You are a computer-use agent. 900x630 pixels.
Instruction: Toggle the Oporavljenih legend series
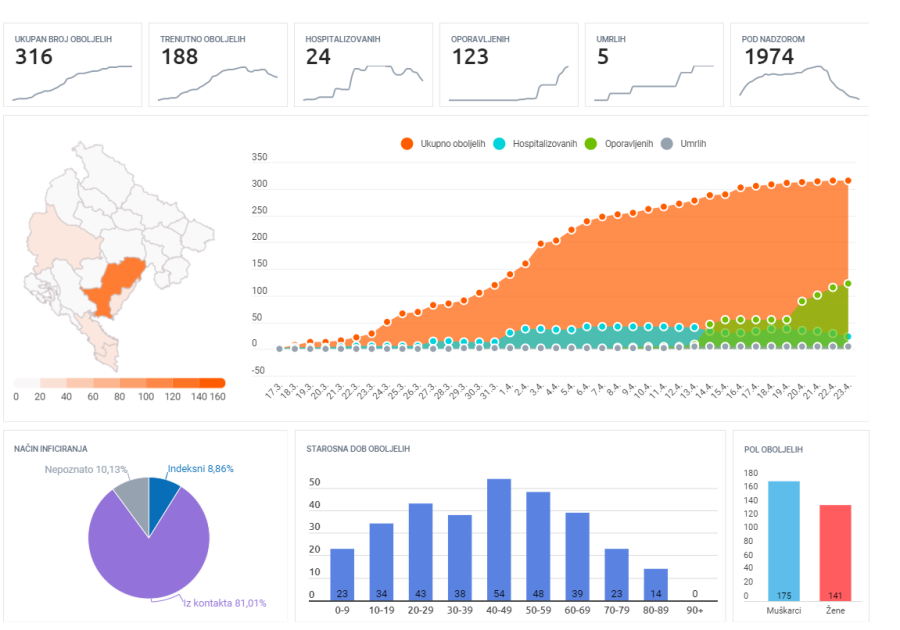619,143
